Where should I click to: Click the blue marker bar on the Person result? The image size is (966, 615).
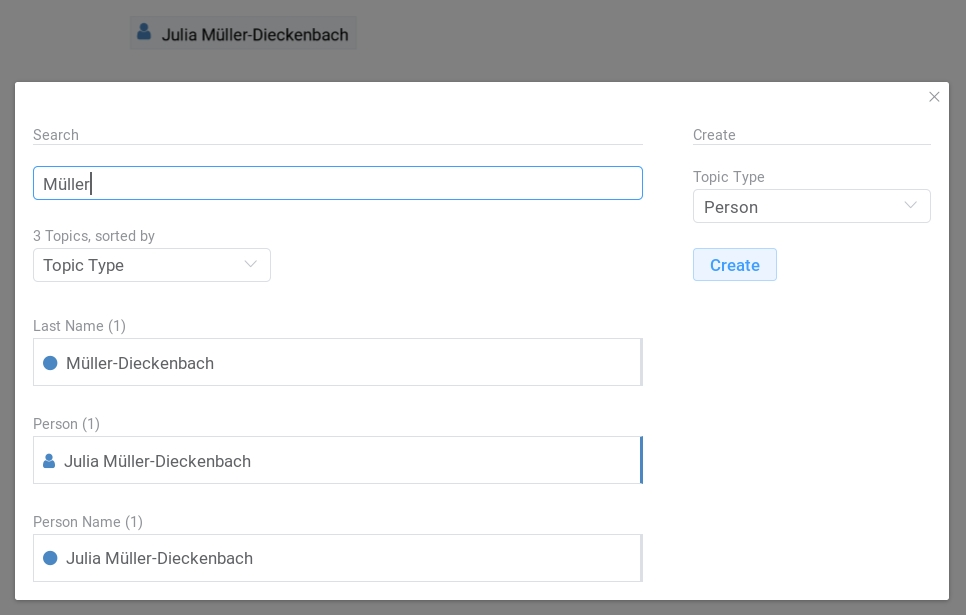[640, 460]
